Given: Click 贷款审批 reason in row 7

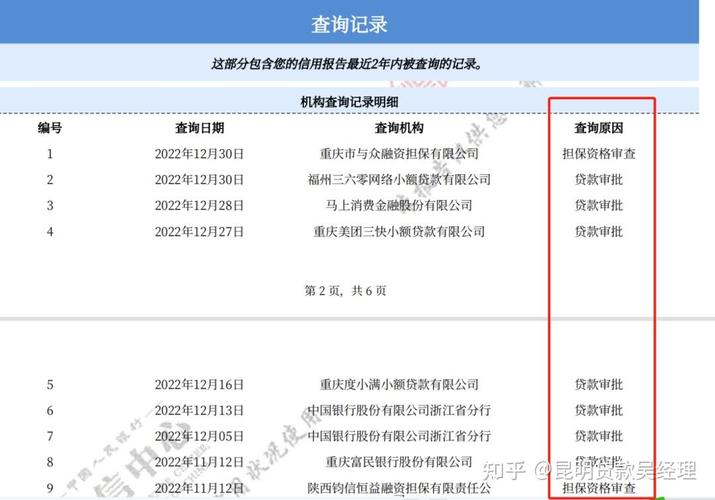Looking at the screenshot, I should pos(598,437).
